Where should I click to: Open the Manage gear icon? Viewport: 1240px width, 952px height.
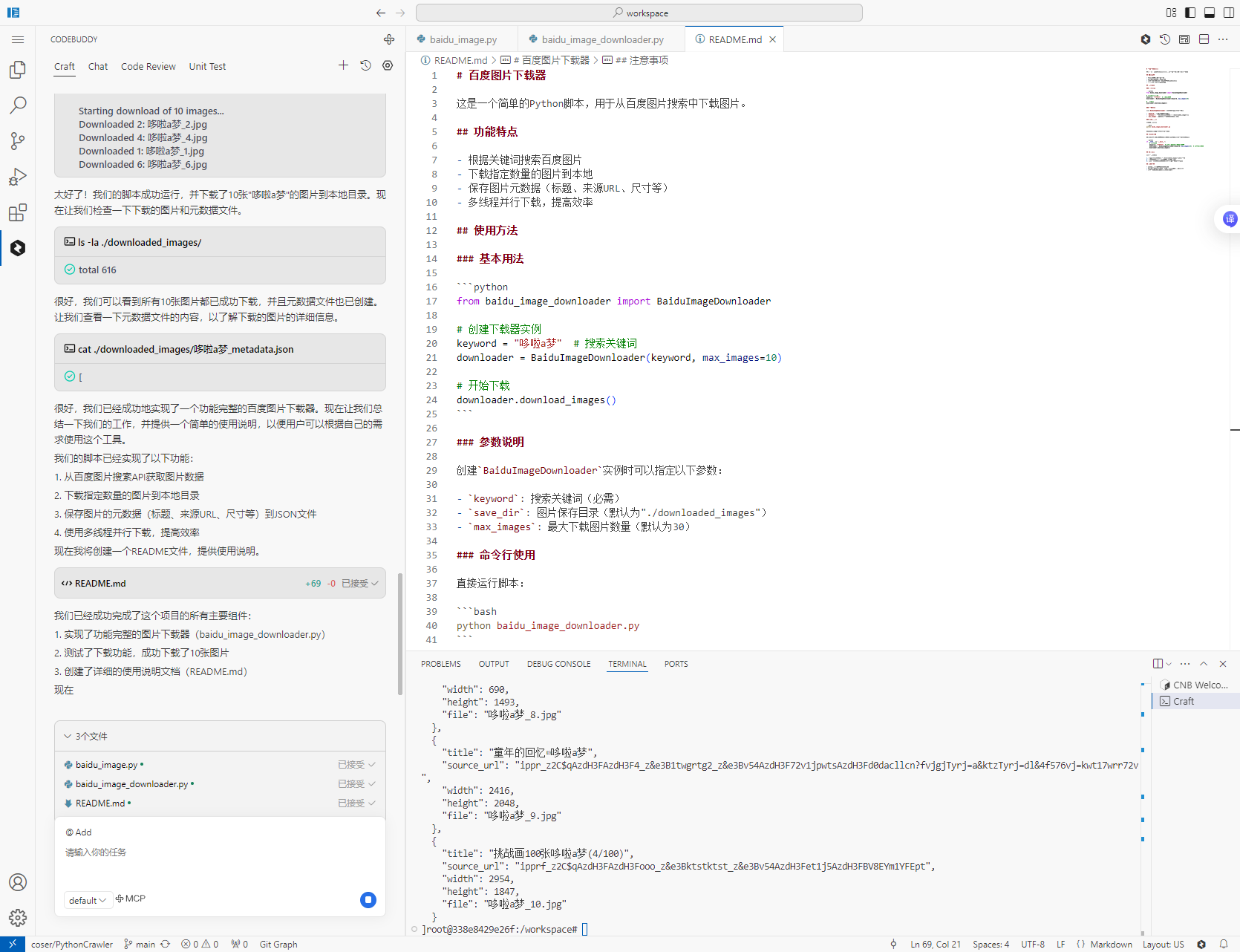18,918
